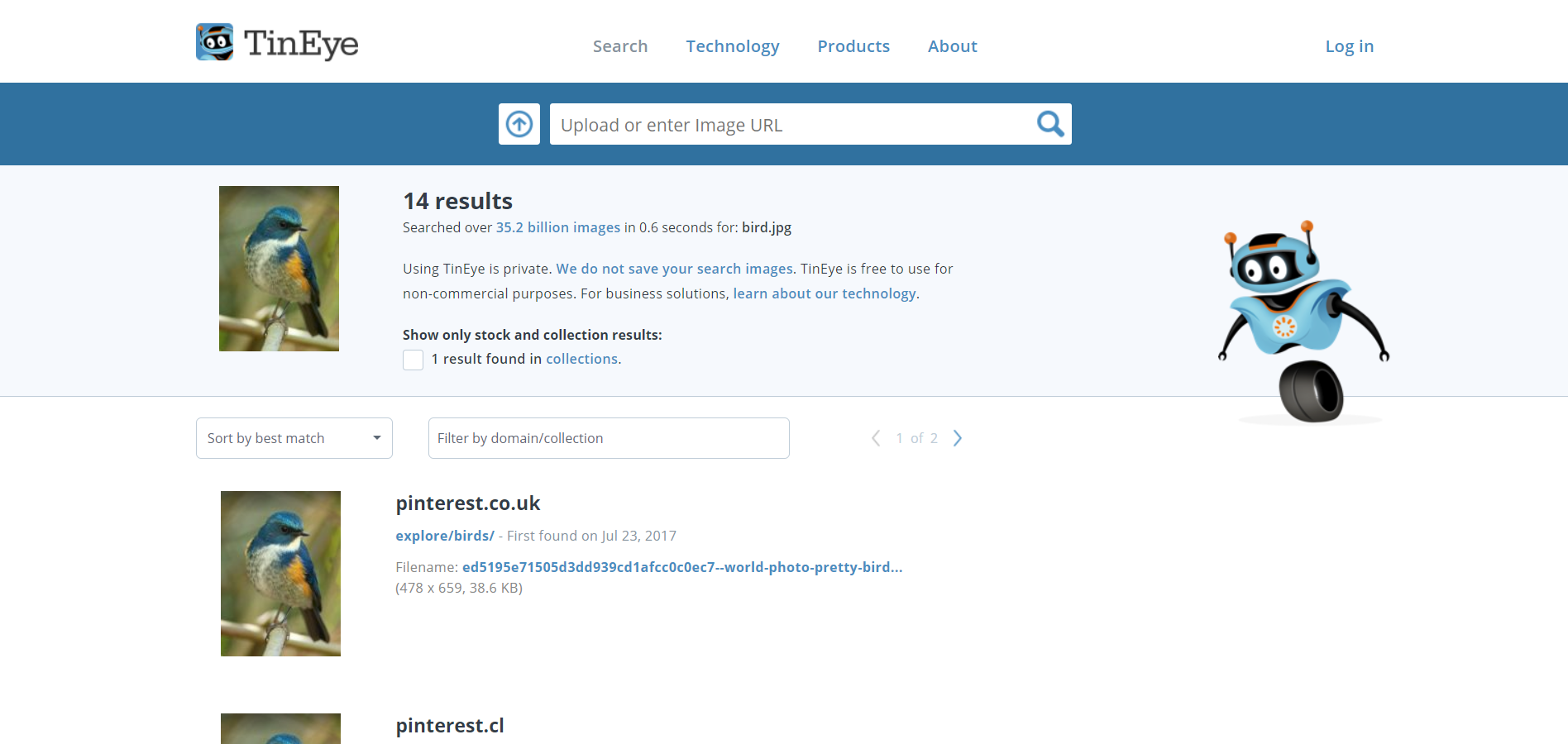Follow 'learn about our technology' link
This screenshot has height=744, width=1568.
pos(825,293)
